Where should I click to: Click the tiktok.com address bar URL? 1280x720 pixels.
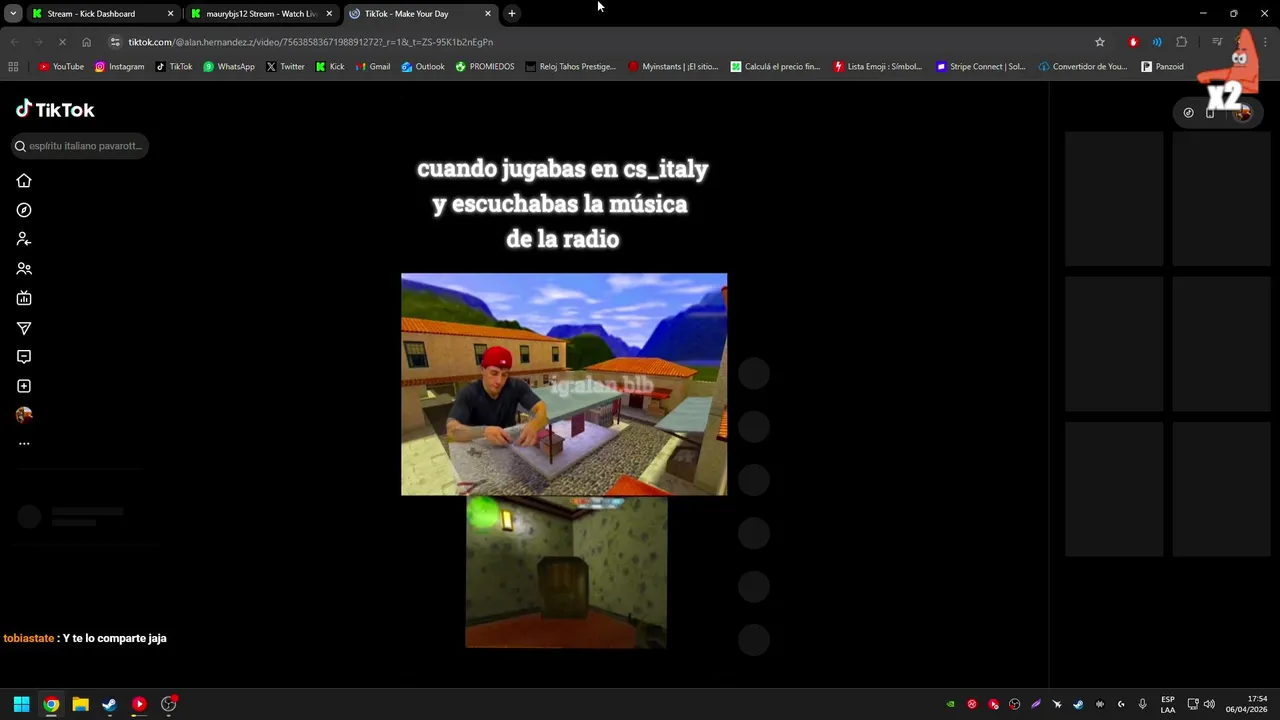pos(310,42)
